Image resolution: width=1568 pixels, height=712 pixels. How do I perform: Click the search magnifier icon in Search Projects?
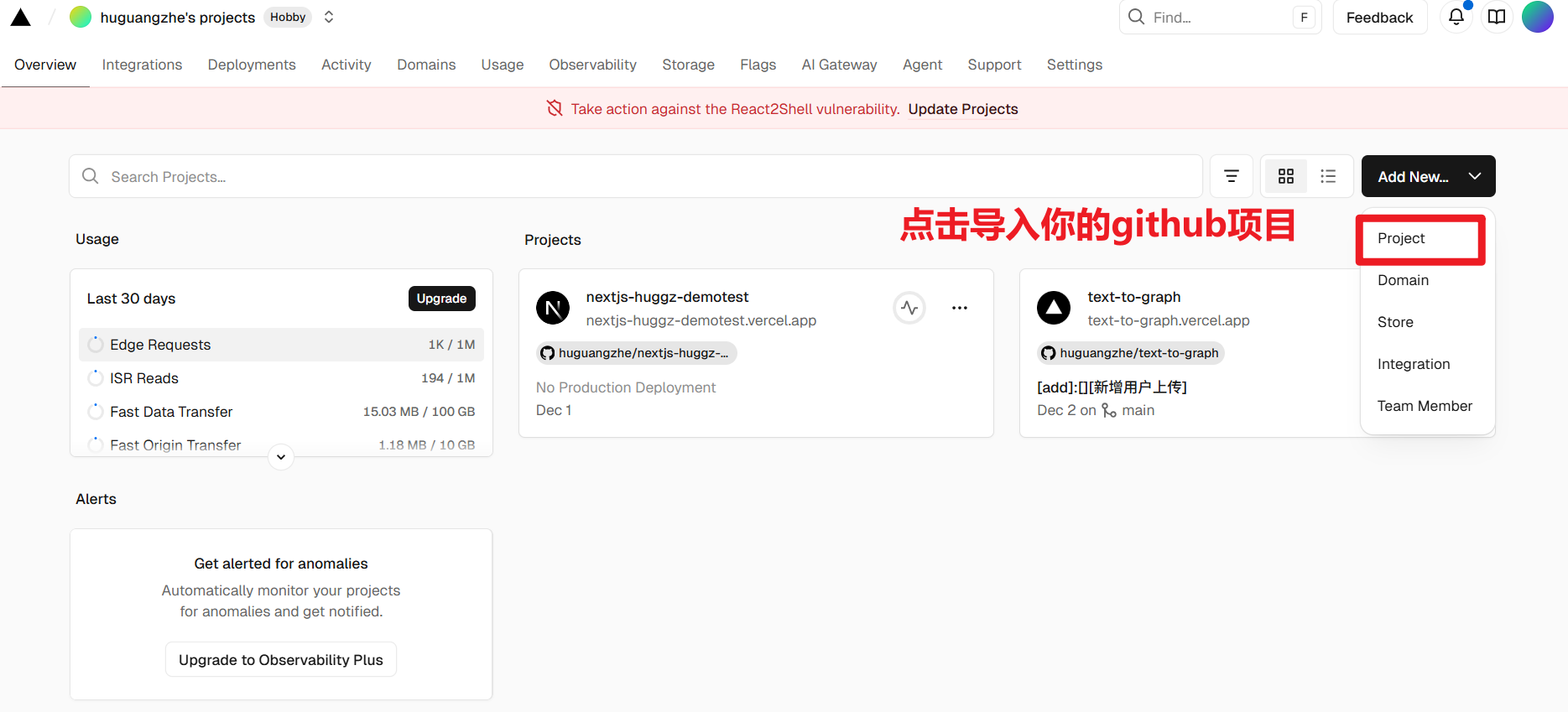91,176
